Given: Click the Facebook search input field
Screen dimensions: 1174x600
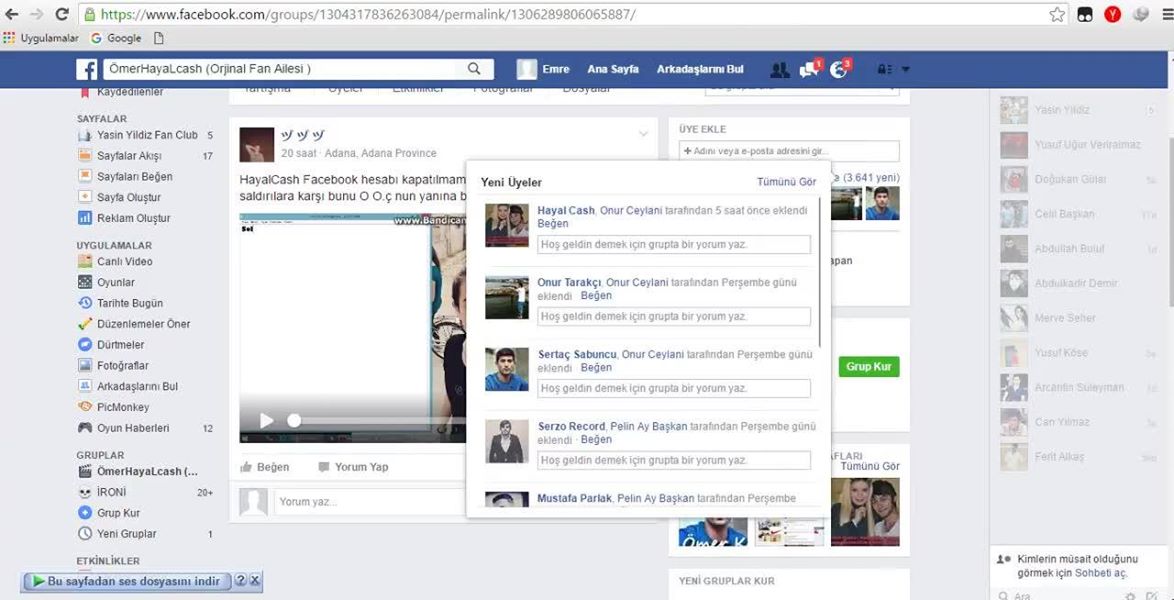Looking at the screenshot, I should [x=285, y=69].
